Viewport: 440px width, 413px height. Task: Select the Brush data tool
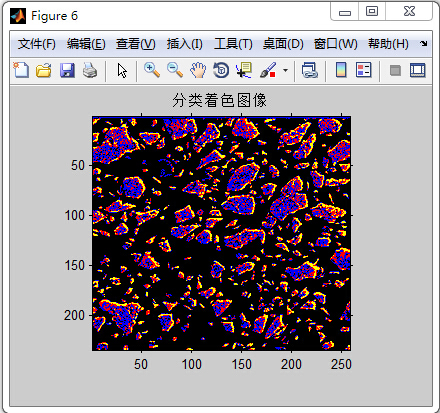click(268, 70)
